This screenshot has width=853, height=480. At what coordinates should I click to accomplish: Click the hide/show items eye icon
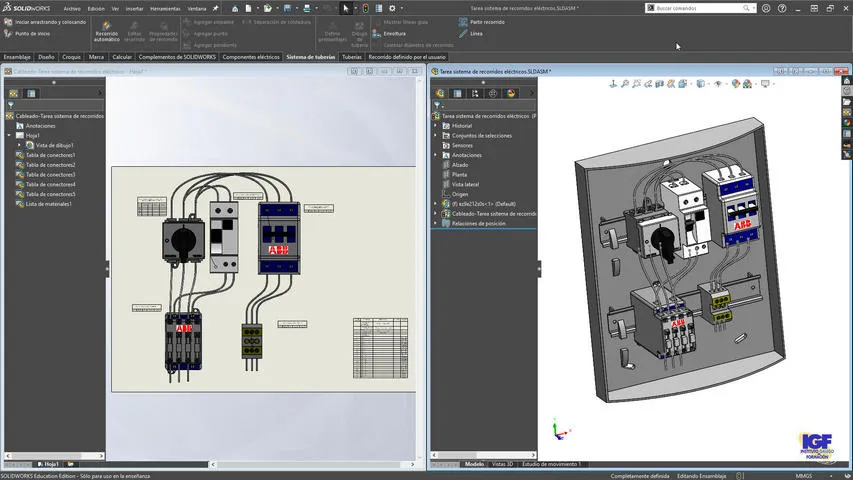pos(718,84)
